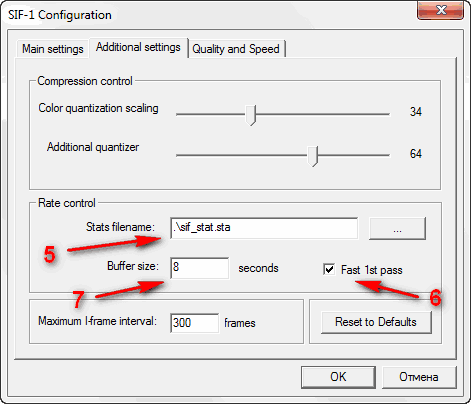Image resolution: width=471 pixels, height=404 pixels.
Task: Confirm the dialog with OK
Action: click(x=338, y=377)
